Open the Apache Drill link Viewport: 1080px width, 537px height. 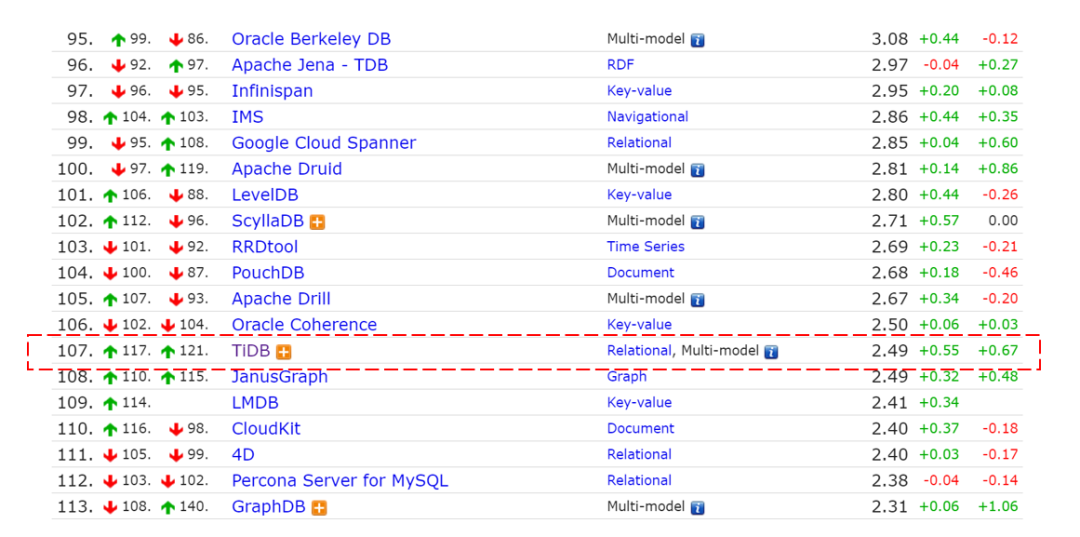click(x=281, y=299)
